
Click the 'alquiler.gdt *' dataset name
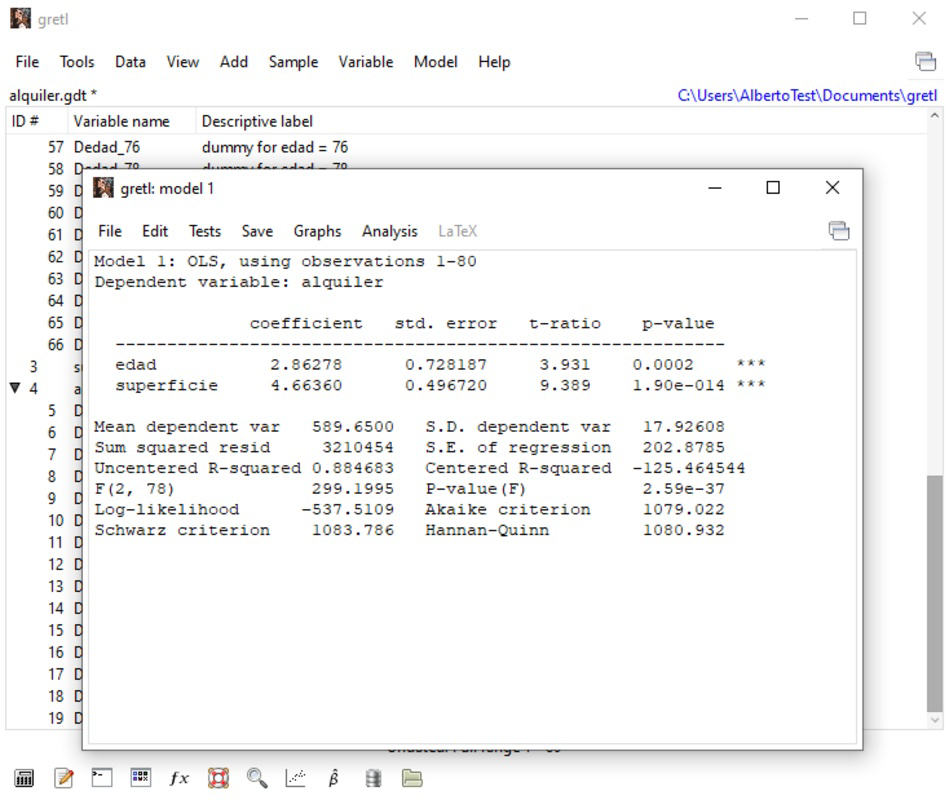pyautogui.click(x=53, y=96)
